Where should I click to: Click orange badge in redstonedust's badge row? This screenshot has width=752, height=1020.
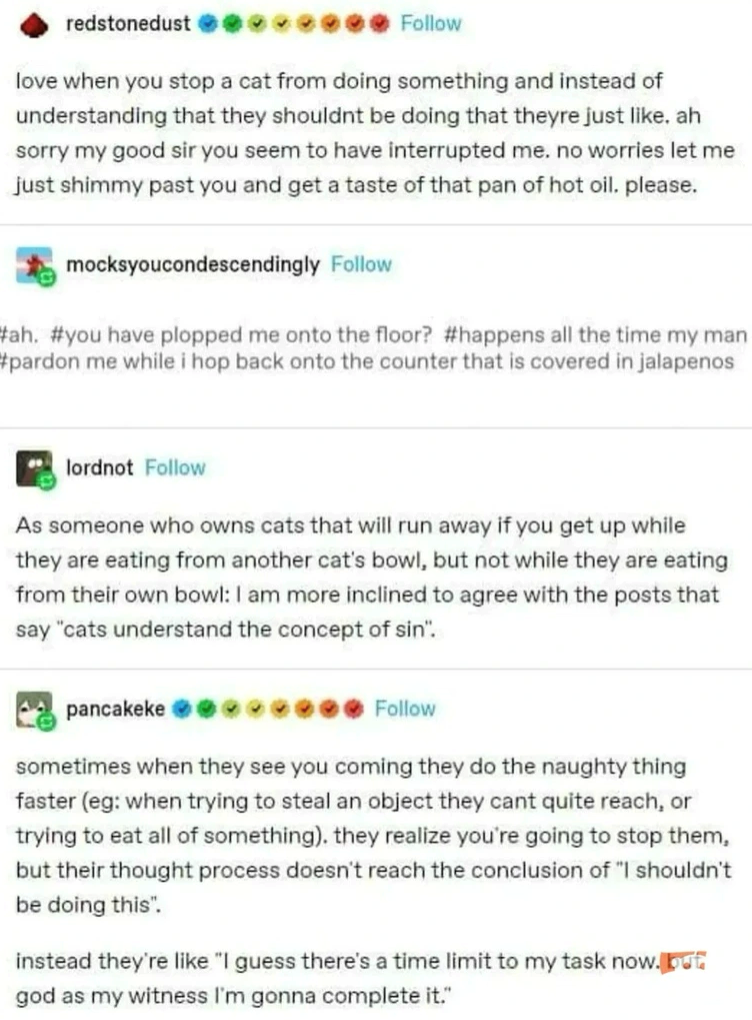pos(331,24)
